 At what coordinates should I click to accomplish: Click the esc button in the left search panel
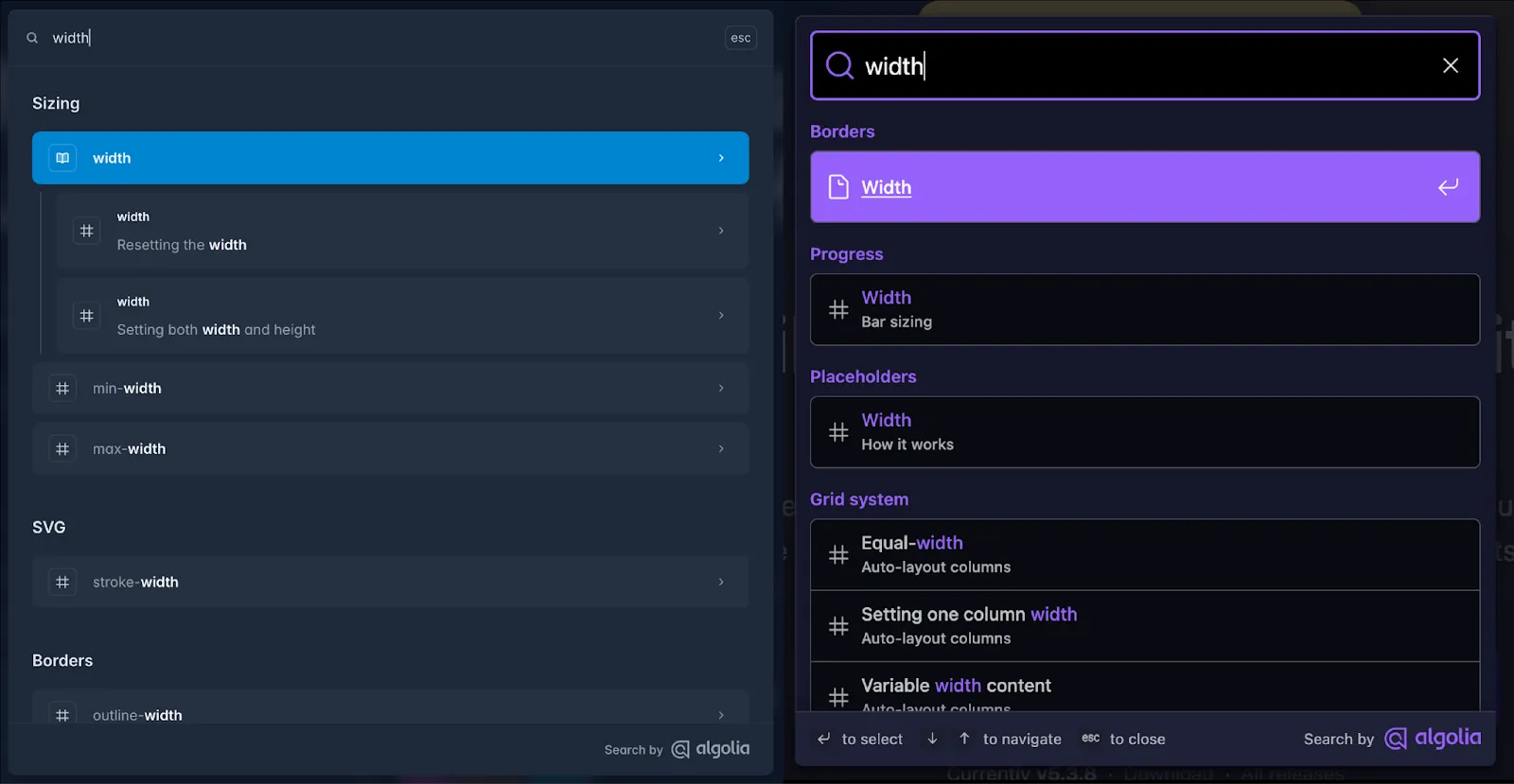(741, 38)
